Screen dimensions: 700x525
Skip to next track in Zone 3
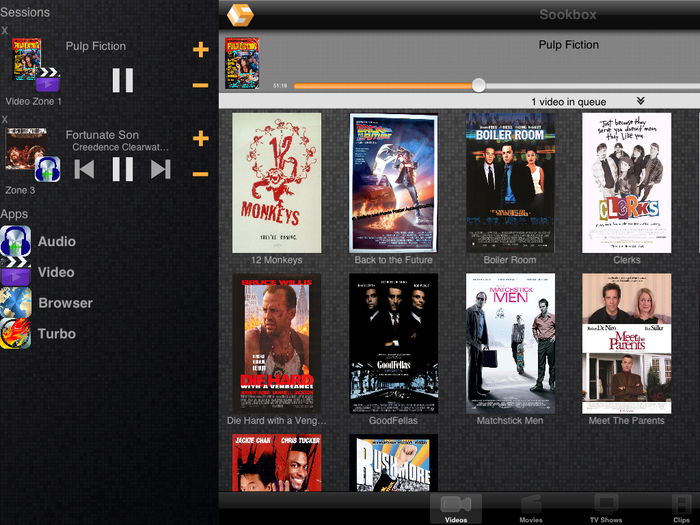click(x=161, y=169)
